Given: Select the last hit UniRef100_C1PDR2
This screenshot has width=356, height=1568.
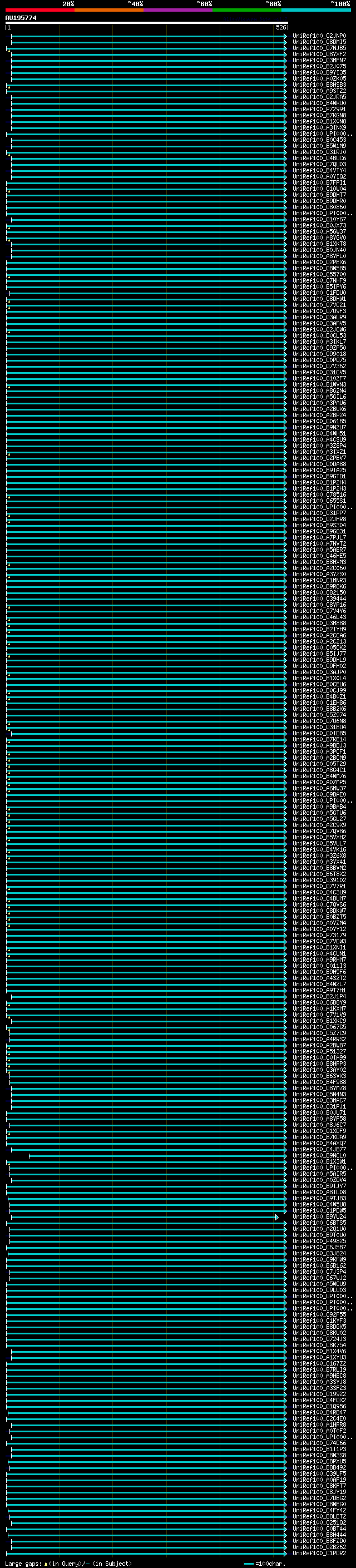Looking at the screenshot, I should coord(319,1553).
